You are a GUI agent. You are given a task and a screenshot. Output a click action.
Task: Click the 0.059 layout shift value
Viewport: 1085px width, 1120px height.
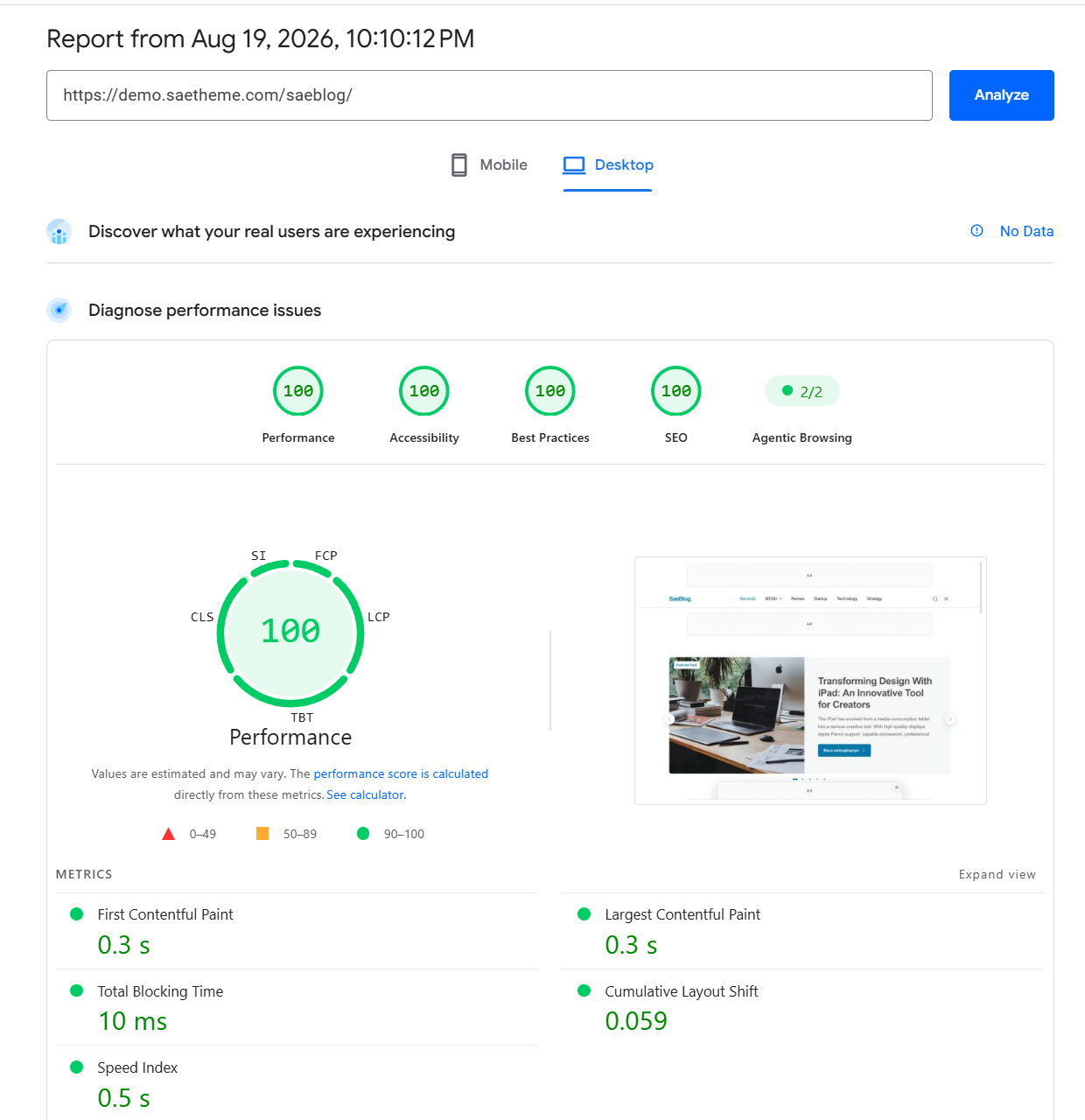(636, 1021)
